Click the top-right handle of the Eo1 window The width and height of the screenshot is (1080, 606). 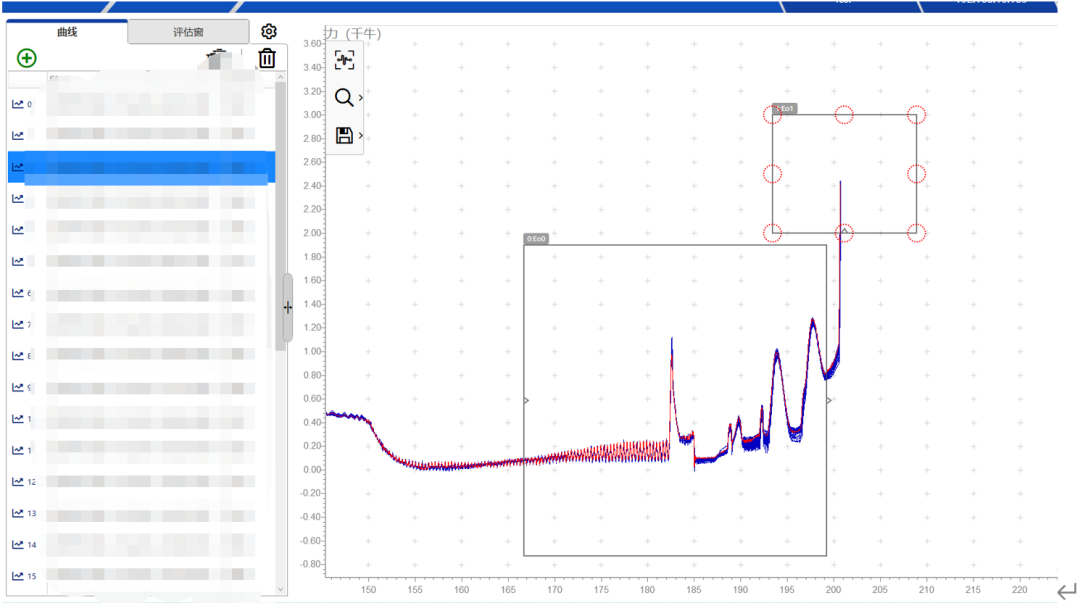coord(916,115)
